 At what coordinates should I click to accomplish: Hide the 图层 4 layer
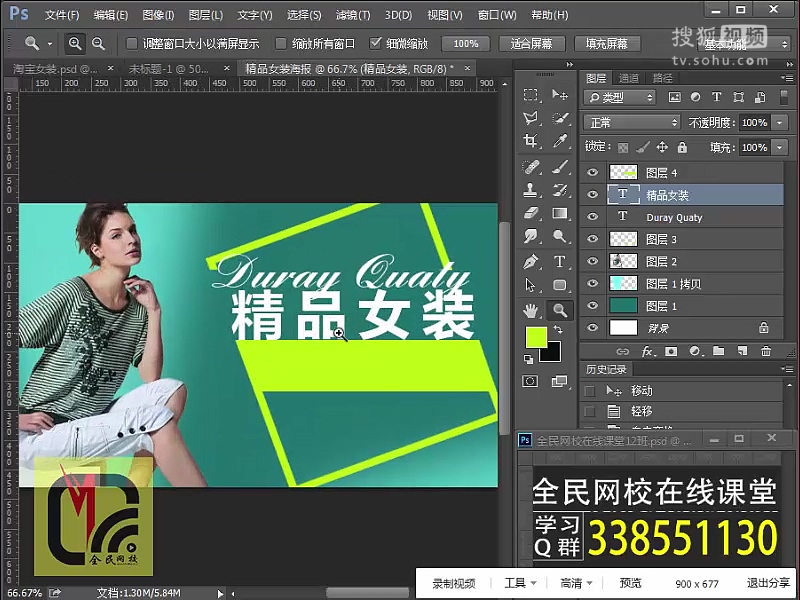point(593,173)
